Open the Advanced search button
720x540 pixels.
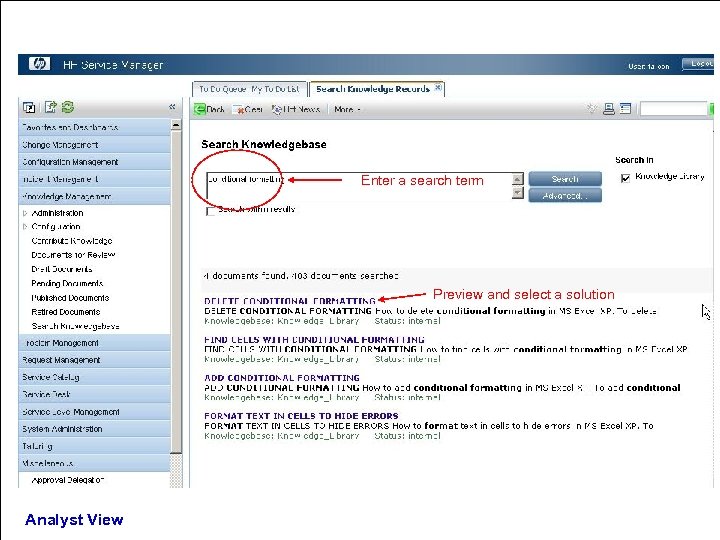click(565, 196)
